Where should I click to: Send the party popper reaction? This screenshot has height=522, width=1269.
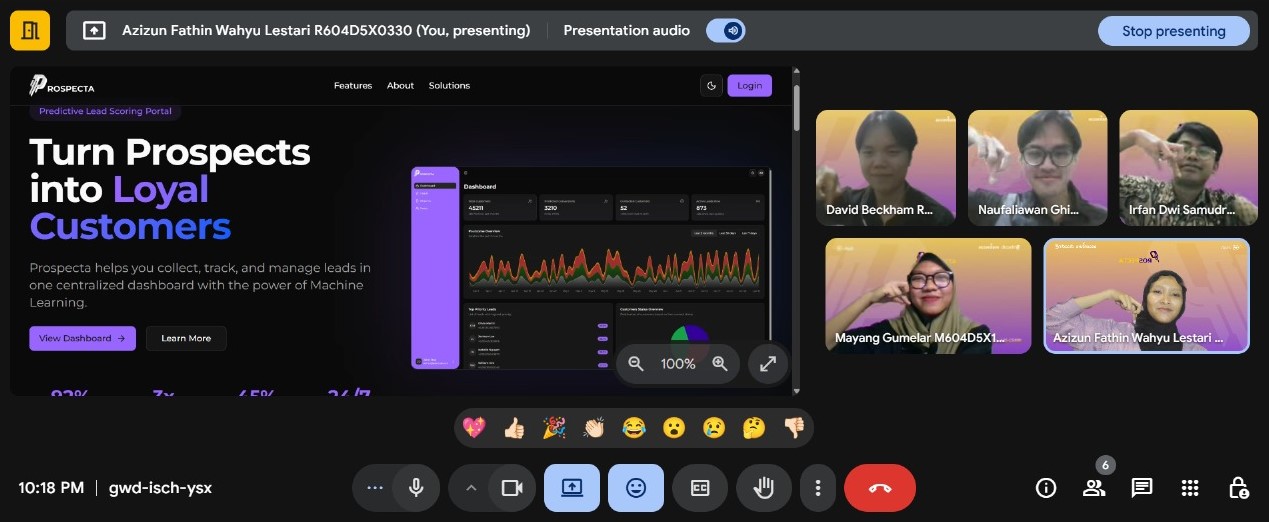(554, 428)
